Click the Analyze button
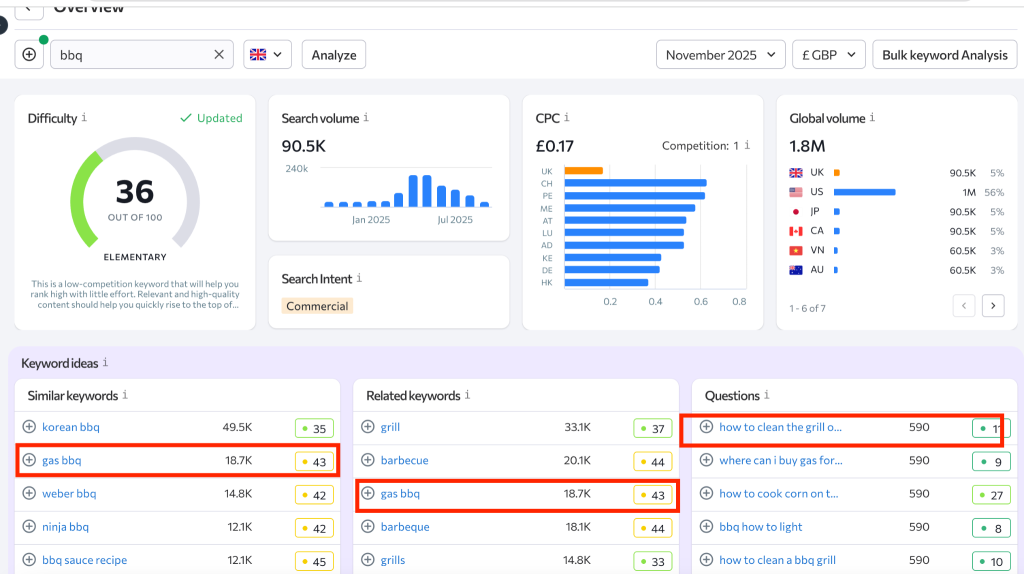The image size is (1024, 574). point(334,55)
